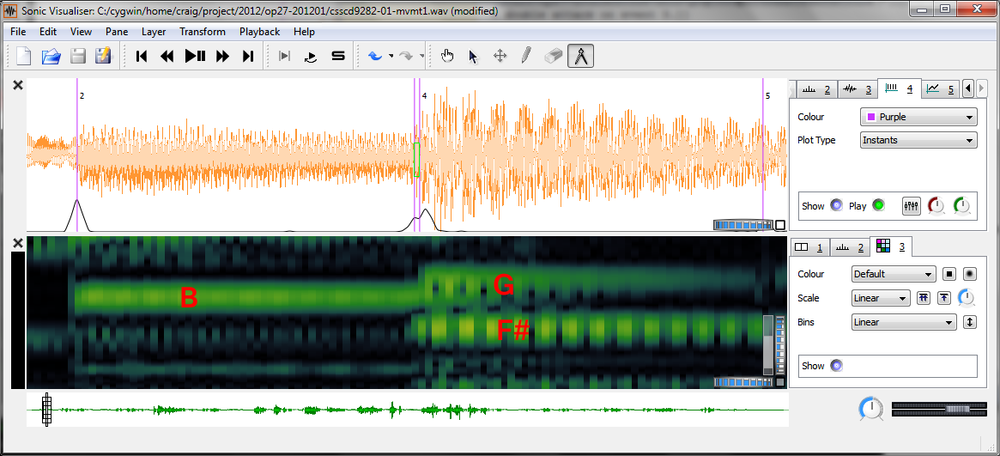
Task: Close the waveform pane with X button
Action: (x=17, y=85)
